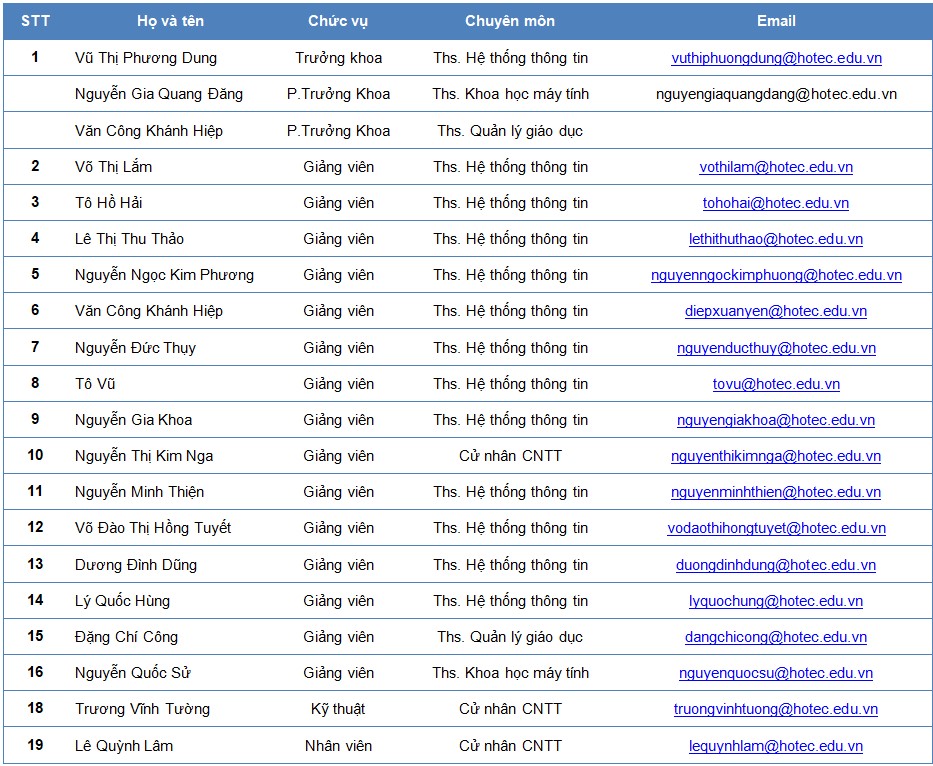This screenshot has height=766, width=933.
Task: Select the name Nguyễn Gia Khoa
Action: pyautogui.click(x=133, y=420)
